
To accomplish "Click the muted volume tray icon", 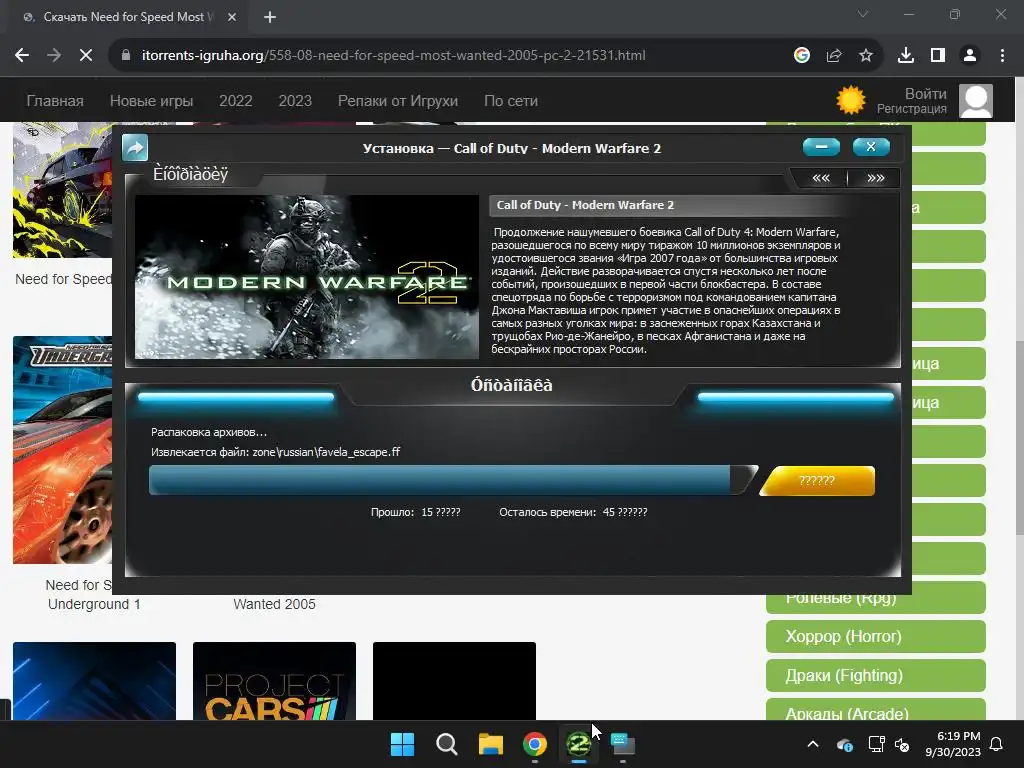I will click(x=902, y=744).
